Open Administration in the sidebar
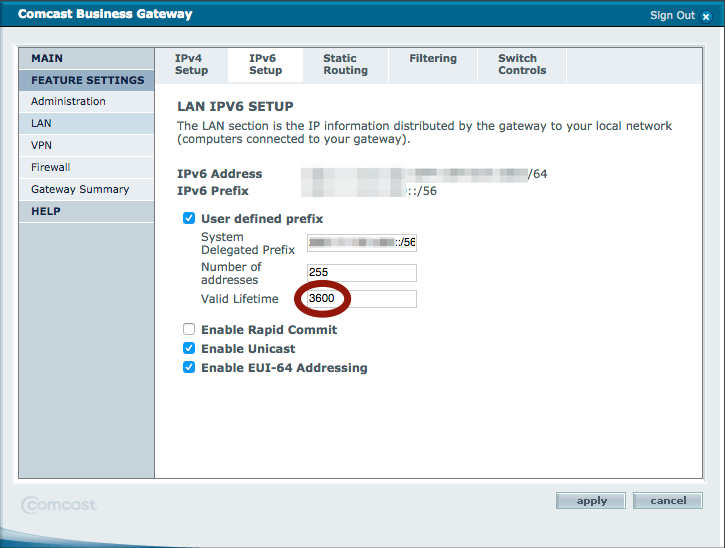The height and width of the screenshot is (548, 725). [x=68, y=102]
